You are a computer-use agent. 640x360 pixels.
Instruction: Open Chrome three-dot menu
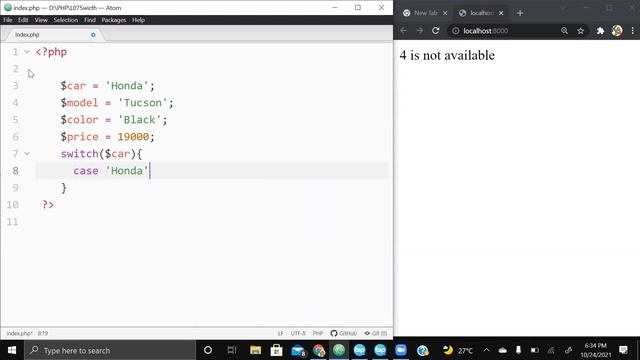coord(633,31)
